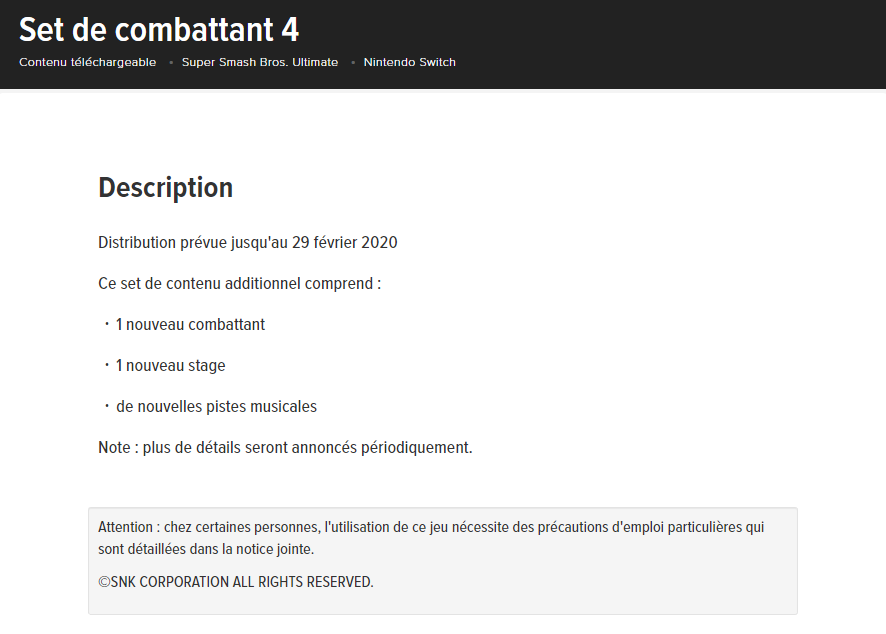This screenshot has width=886, height=634.
Task: Click the bullet before "1 nouveau stage"
Action: [x=106, y=365]
